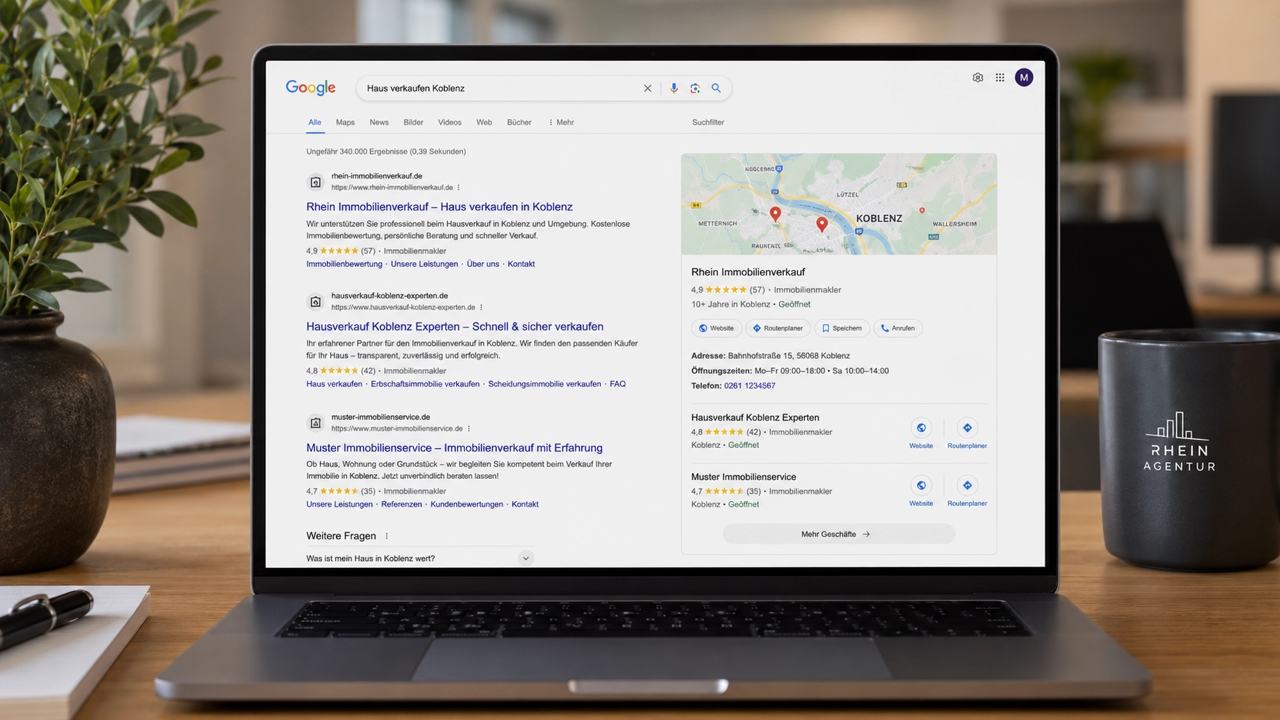Open result 'Hausverkauf Koblenz Experten – Schnell & sicher verkaufen'

[x=455, y=326]
